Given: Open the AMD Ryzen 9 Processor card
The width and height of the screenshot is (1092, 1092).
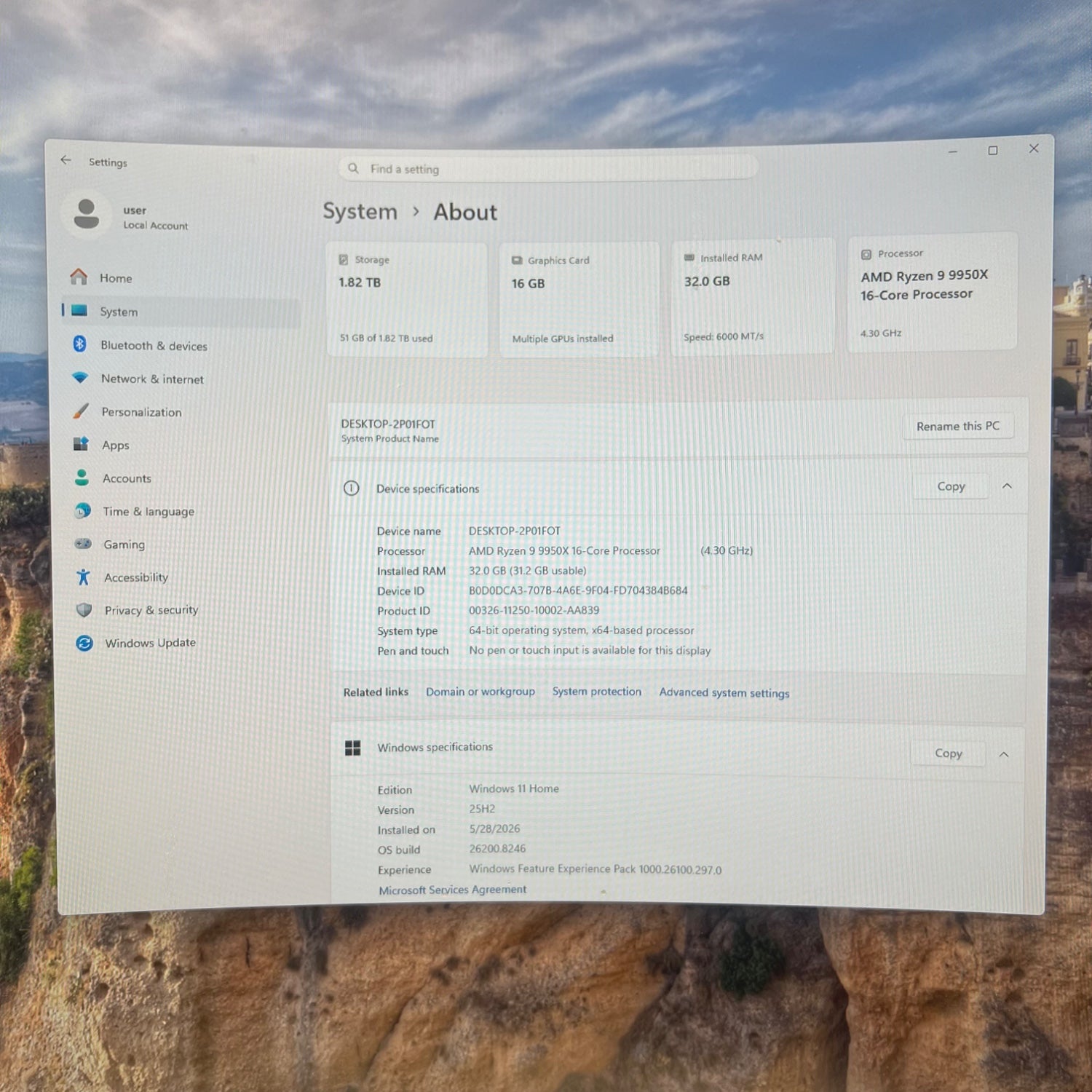Looking at the screenshot, I should [x=933, y=292].
